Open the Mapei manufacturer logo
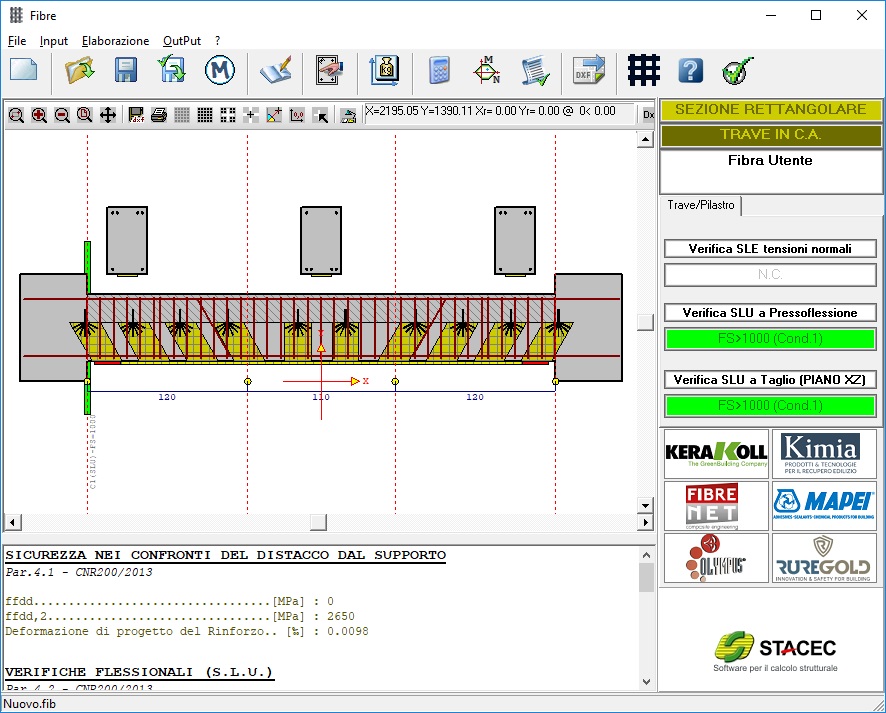The width and height of the screenshot is (886, 713). click(x=824, y=506)
